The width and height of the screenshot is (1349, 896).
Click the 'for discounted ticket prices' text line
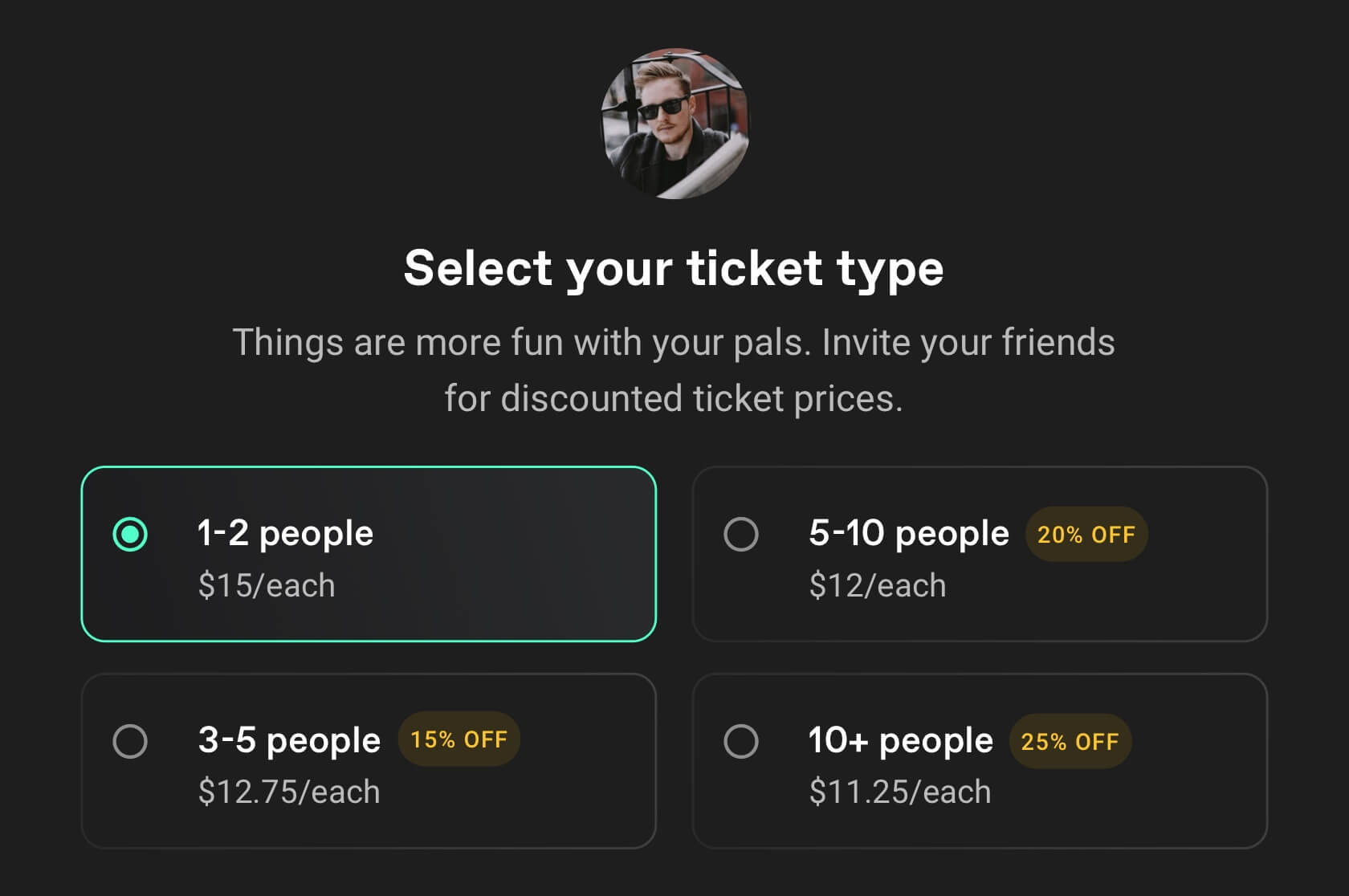click(674, 399)
